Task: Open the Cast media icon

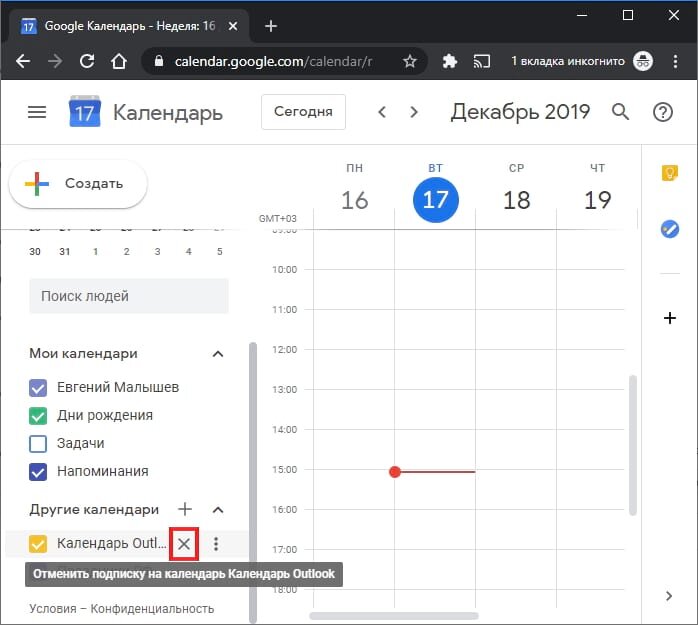Action: click(x=482, y=61)
